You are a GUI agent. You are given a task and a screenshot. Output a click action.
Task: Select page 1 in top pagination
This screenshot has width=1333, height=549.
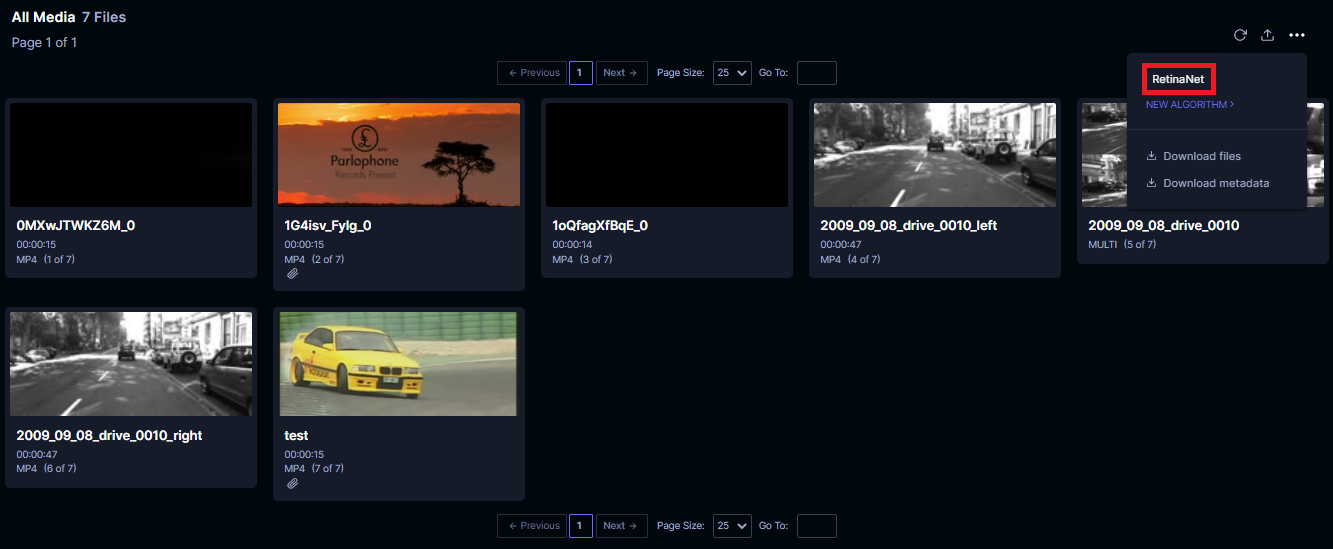coord(581,73)
